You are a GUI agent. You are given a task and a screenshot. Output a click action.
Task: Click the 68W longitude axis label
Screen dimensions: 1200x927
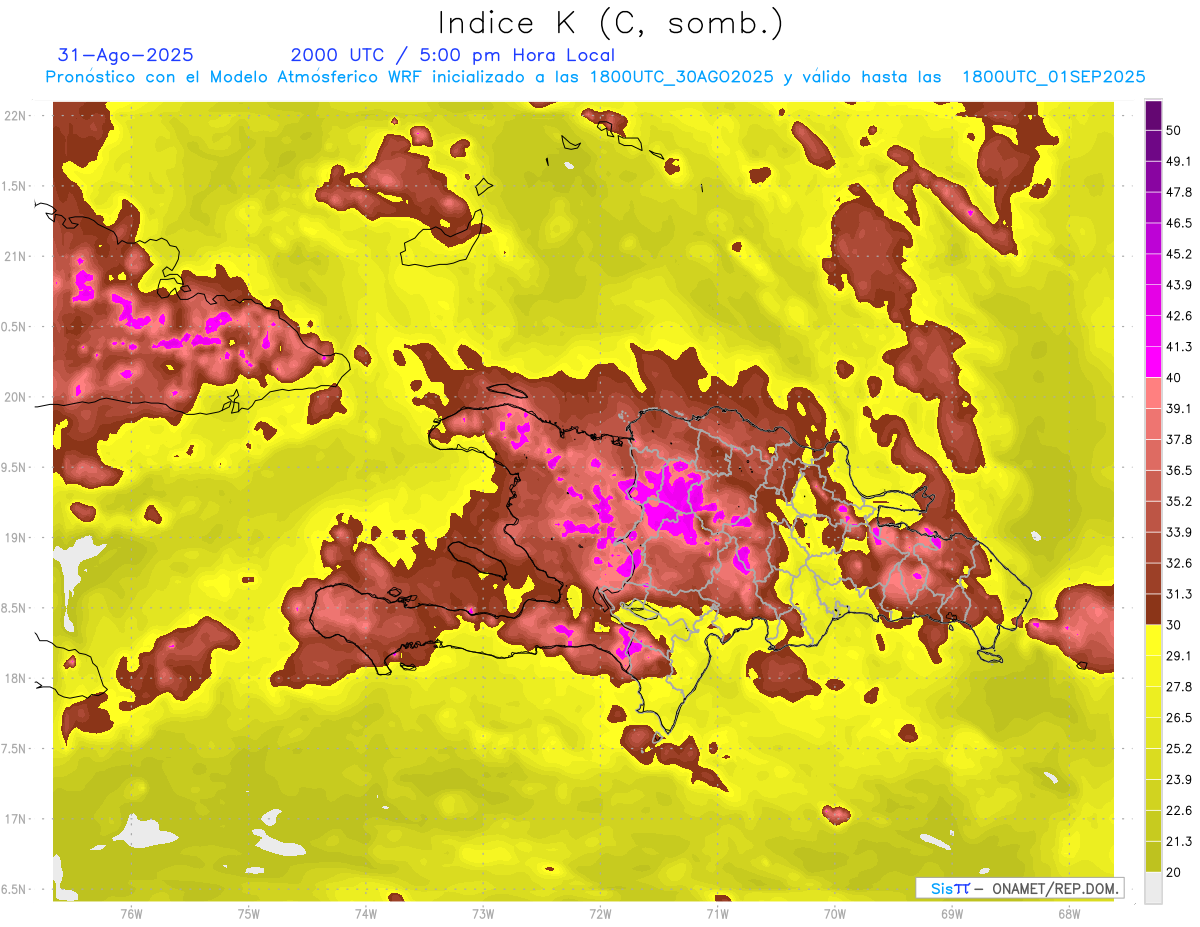tap(1068, 914)
